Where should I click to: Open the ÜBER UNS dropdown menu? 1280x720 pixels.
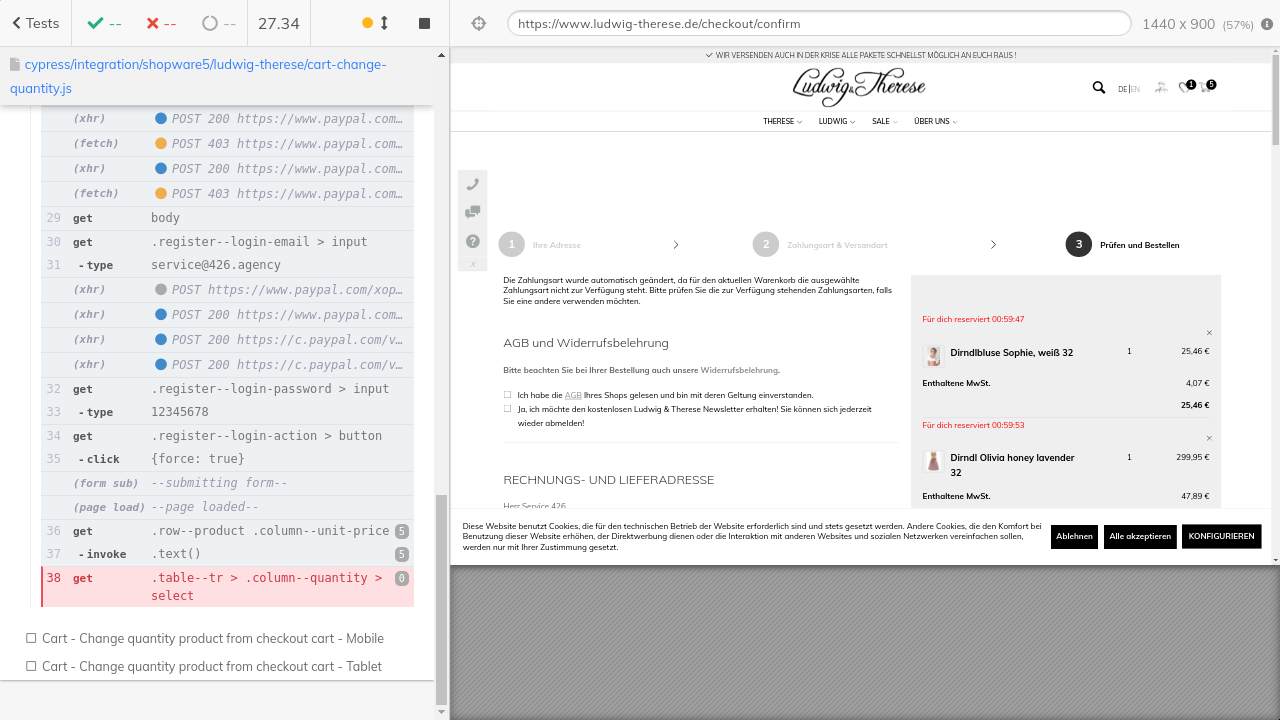coord(935,121)
